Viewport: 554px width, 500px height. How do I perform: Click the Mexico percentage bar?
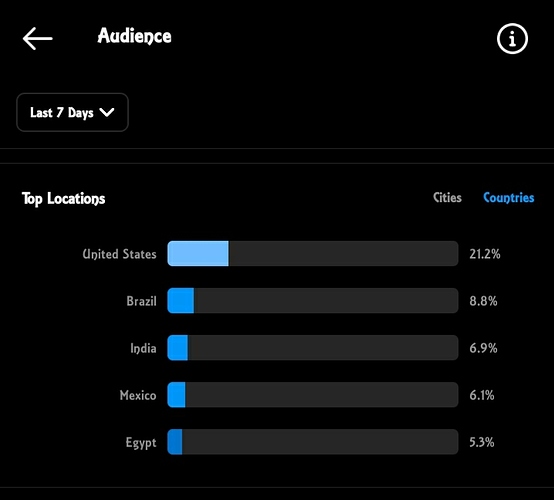click(x=313, y=395)
